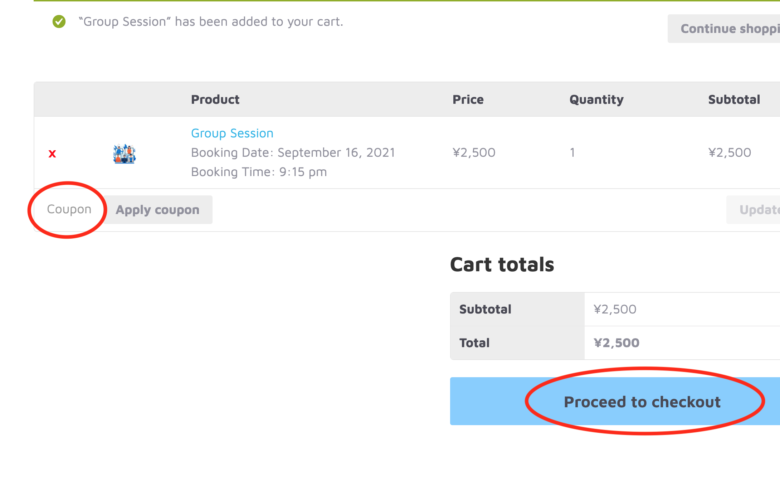
Task: Click the Proceed to checkout button
Action: tap(615, 401)
